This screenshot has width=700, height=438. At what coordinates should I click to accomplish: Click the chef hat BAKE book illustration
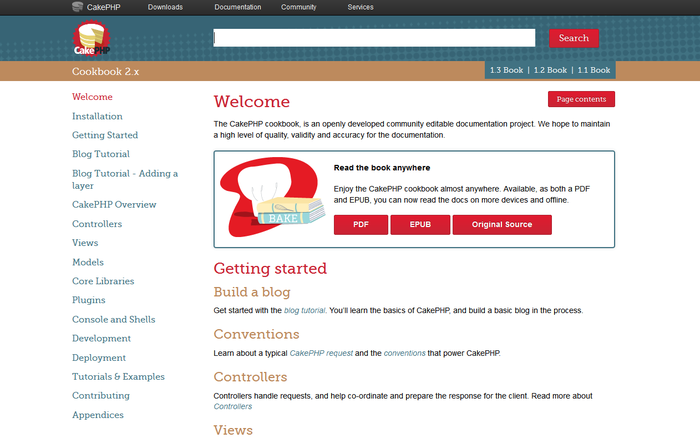click(x=273, y=197)
